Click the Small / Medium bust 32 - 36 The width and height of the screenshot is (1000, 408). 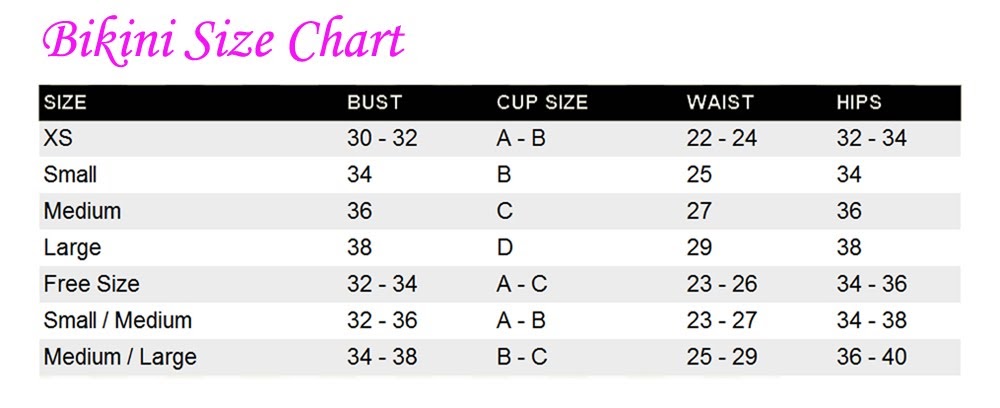[382, 321]
